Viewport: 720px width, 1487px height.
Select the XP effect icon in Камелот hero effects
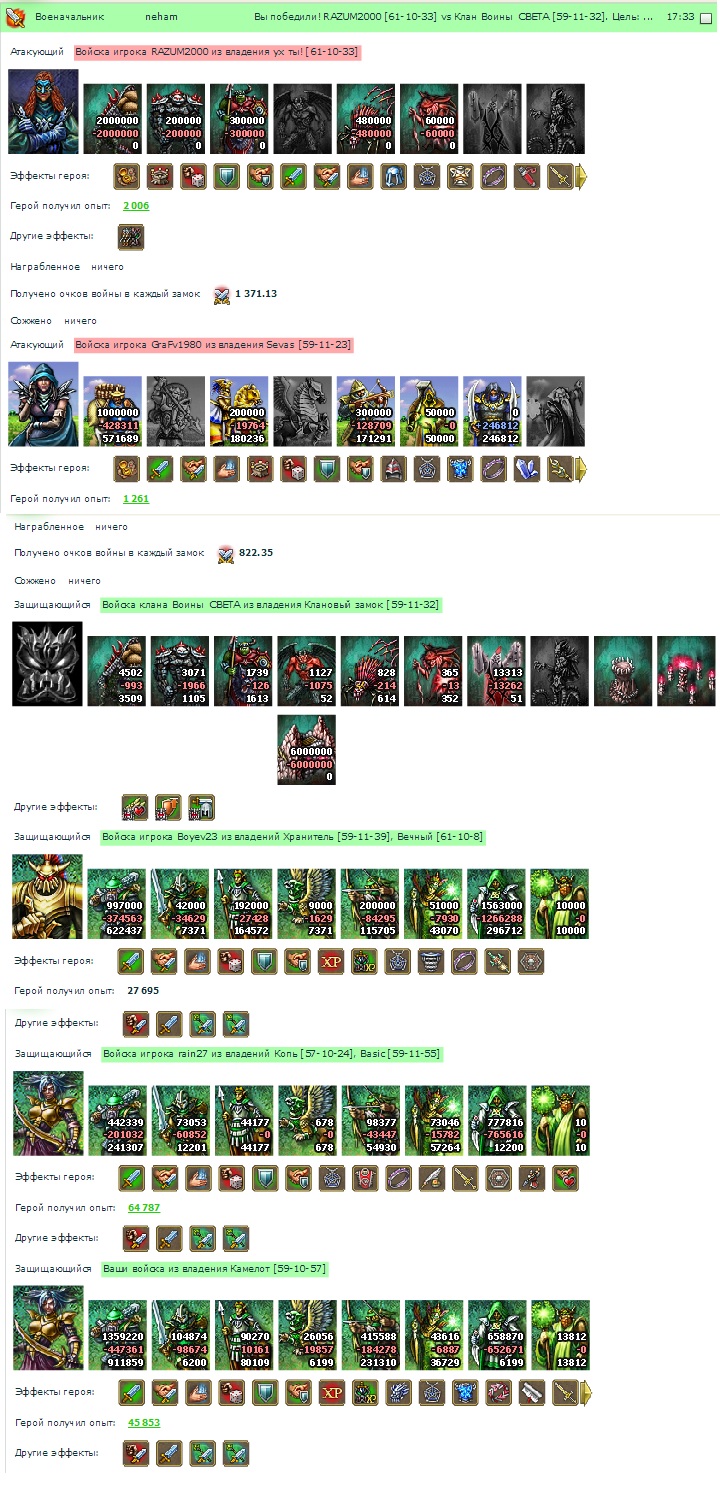pyautogui.click(x=331, y=1392)
